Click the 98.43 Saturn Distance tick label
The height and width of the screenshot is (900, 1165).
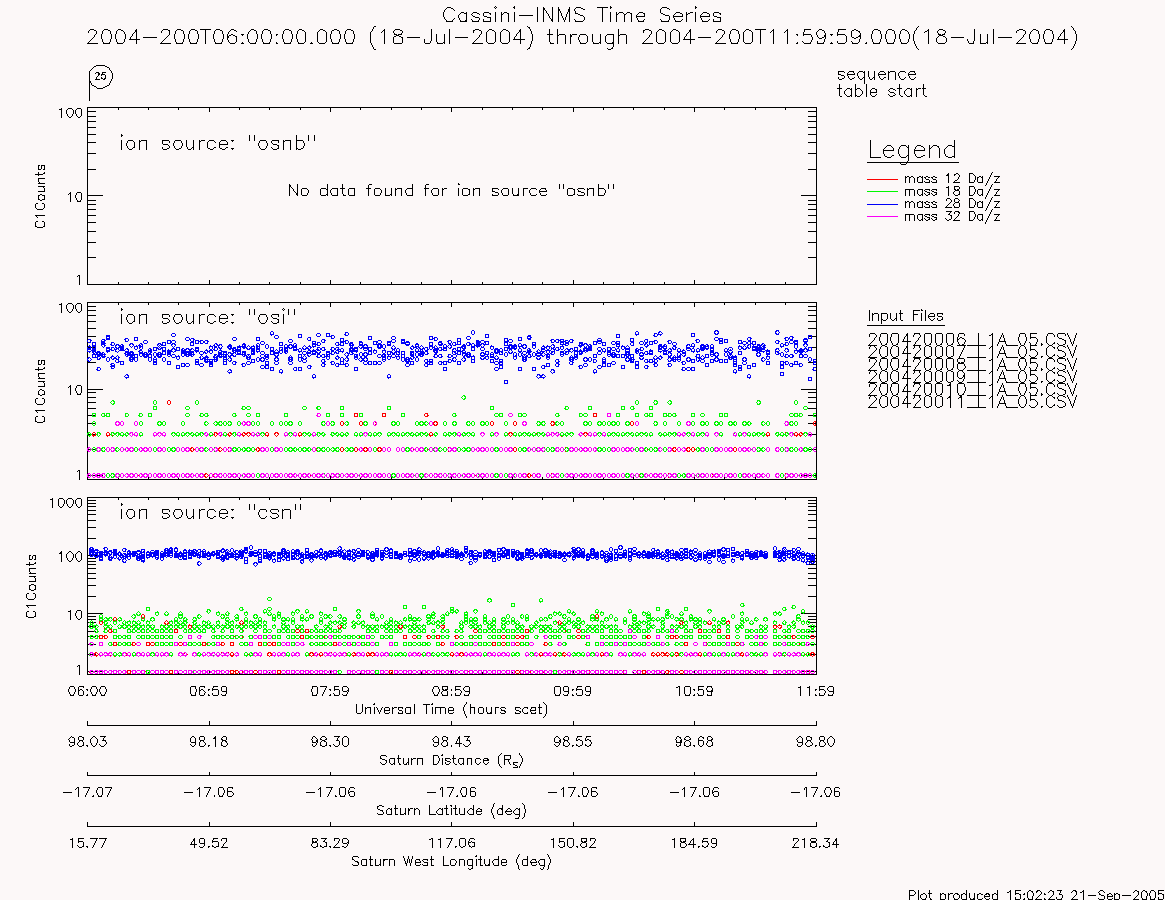point(451,742)
